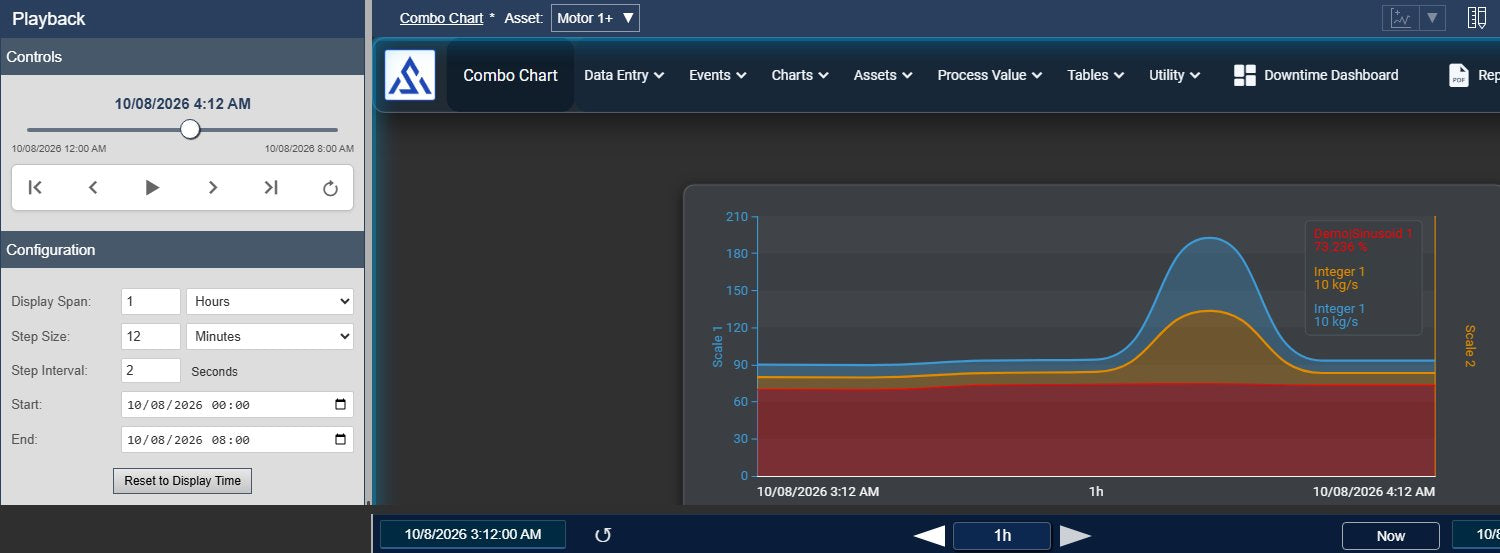Viewport: 1500px width, 553px height.
Task: Focus the Step Size value field
Action: click(x=151, y=336)
